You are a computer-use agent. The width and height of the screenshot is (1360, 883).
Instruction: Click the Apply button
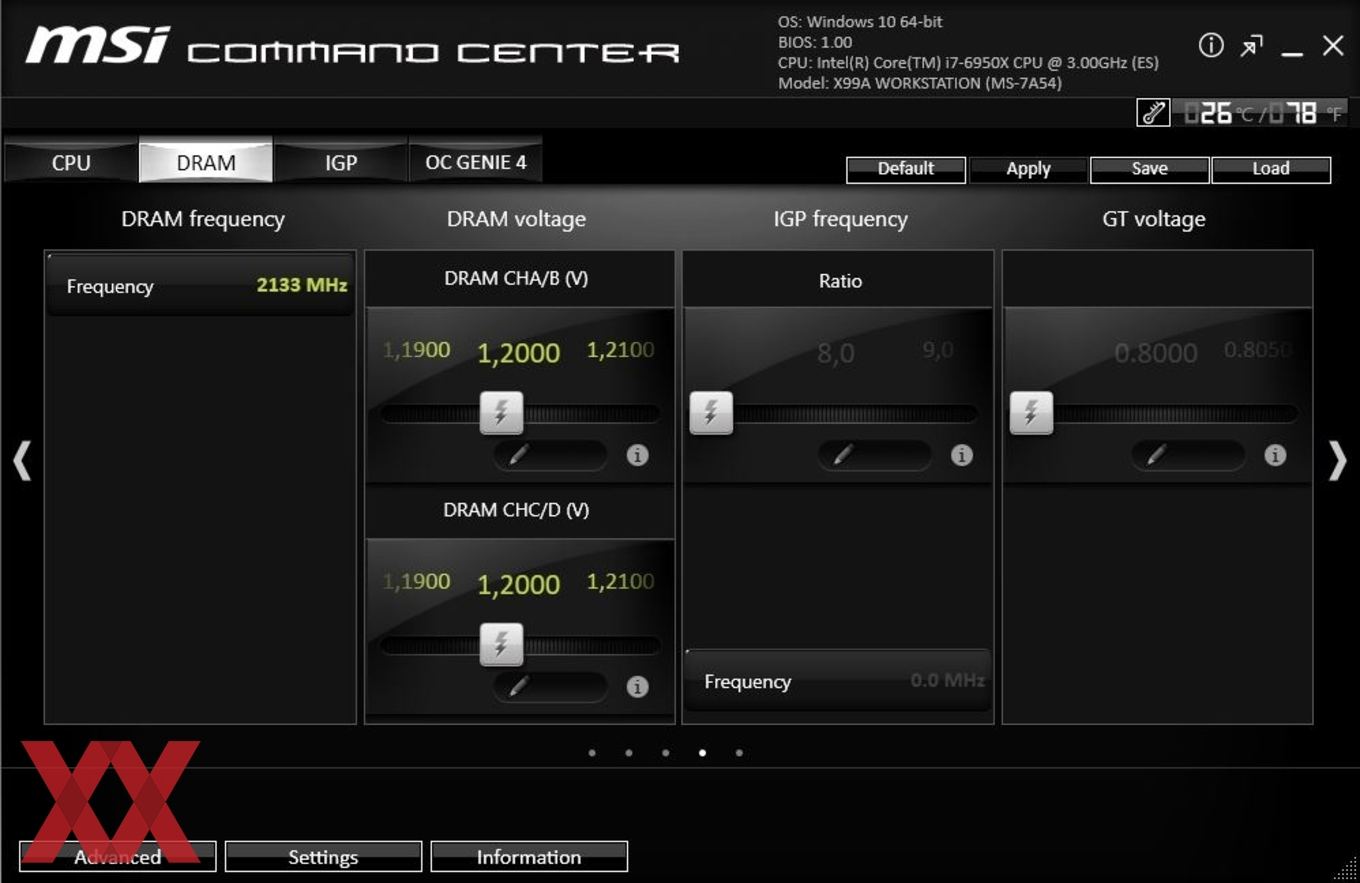click(1028, 169)
